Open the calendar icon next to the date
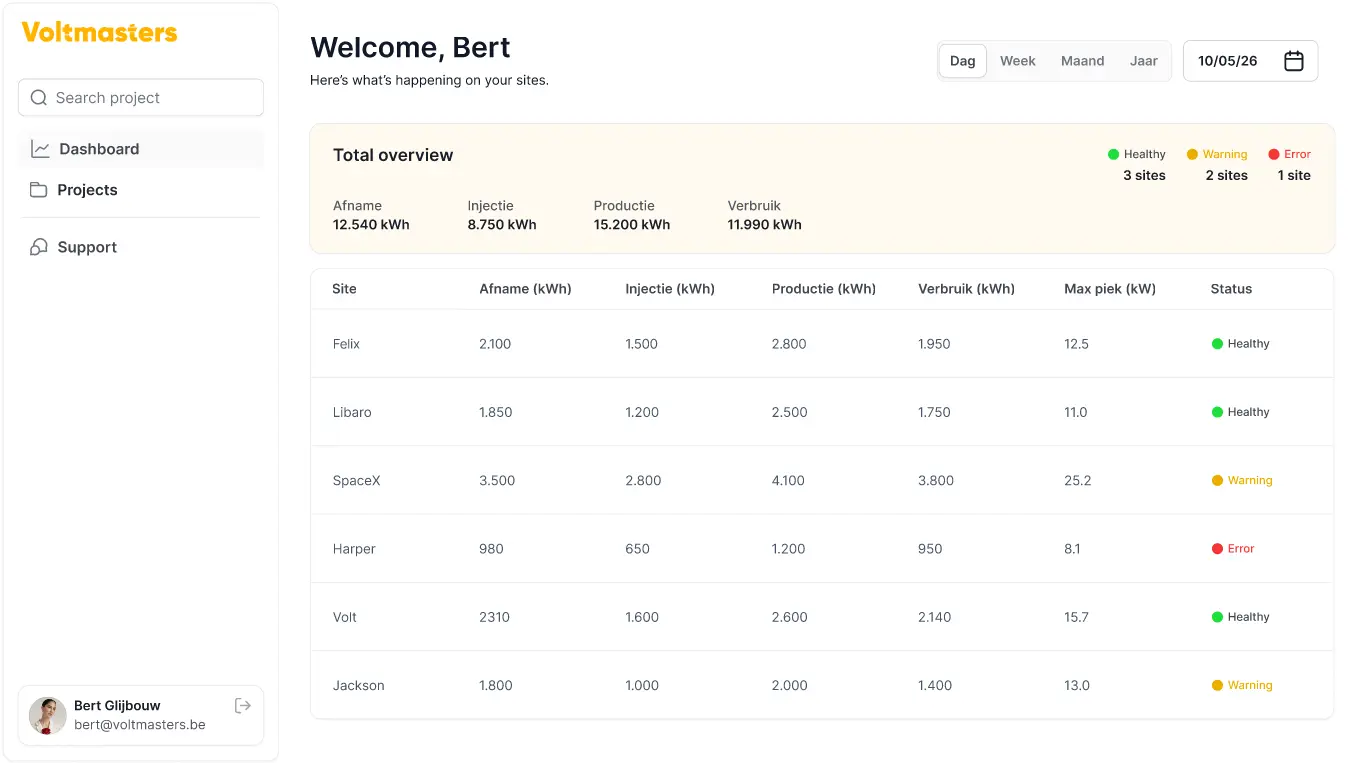 pos(1294,60)
